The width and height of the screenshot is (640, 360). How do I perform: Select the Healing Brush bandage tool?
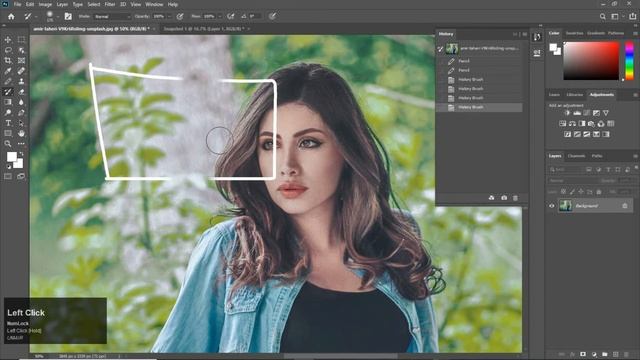tap(21, 71)
